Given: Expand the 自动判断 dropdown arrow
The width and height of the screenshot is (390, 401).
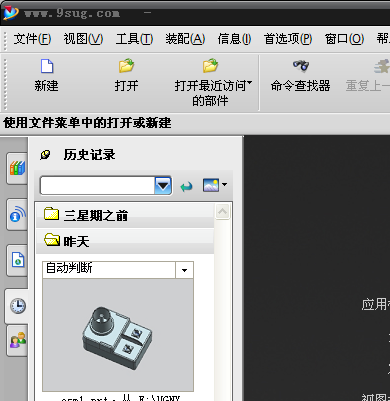Looking at the screenshot, I should [184, 270].
